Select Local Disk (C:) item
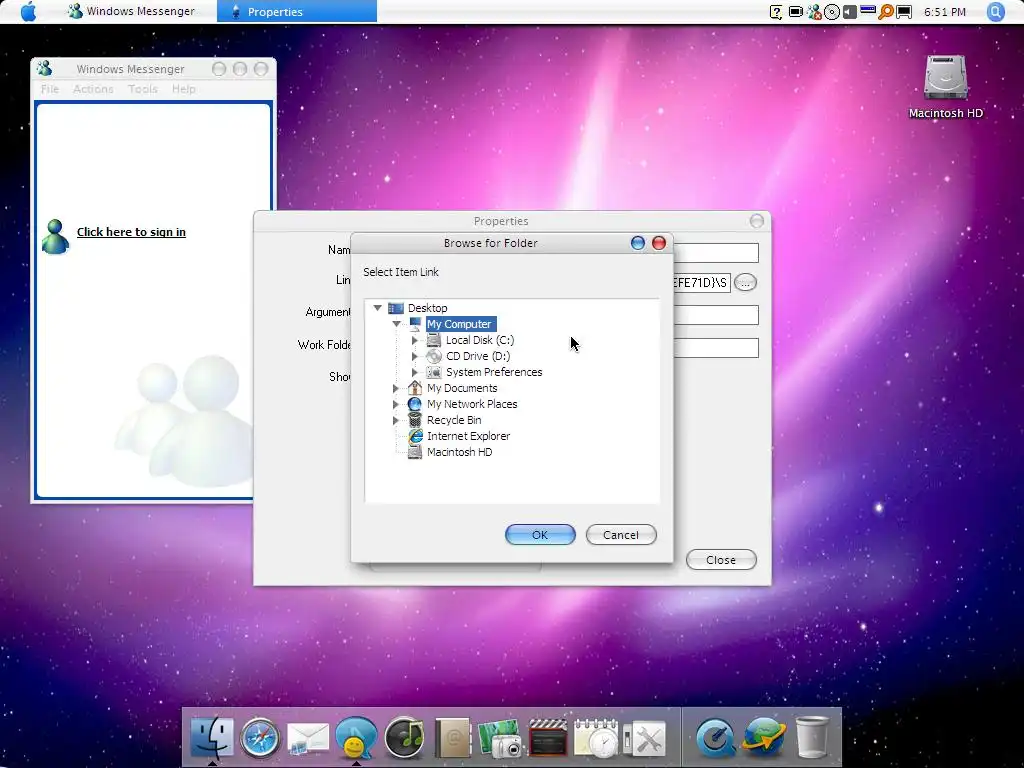 (x=480, y=340)
